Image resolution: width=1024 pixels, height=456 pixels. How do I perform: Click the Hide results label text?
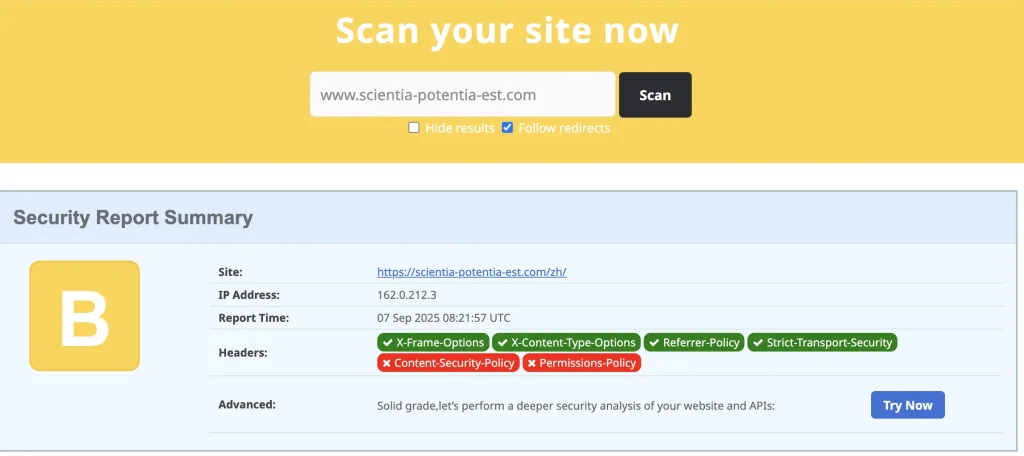pyautogui.click(x=460, y=128)
